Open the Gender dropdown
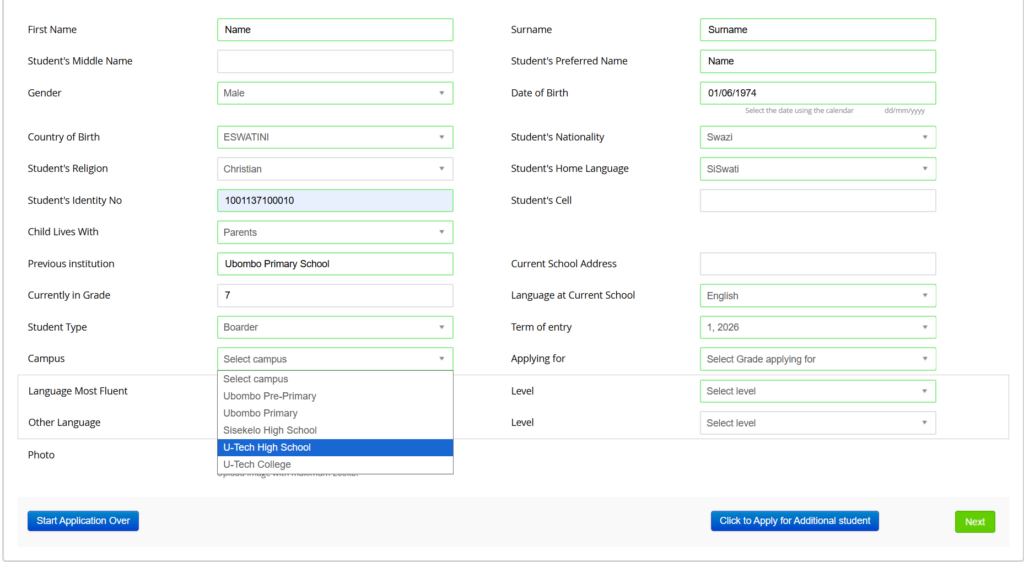 (335, 93)
